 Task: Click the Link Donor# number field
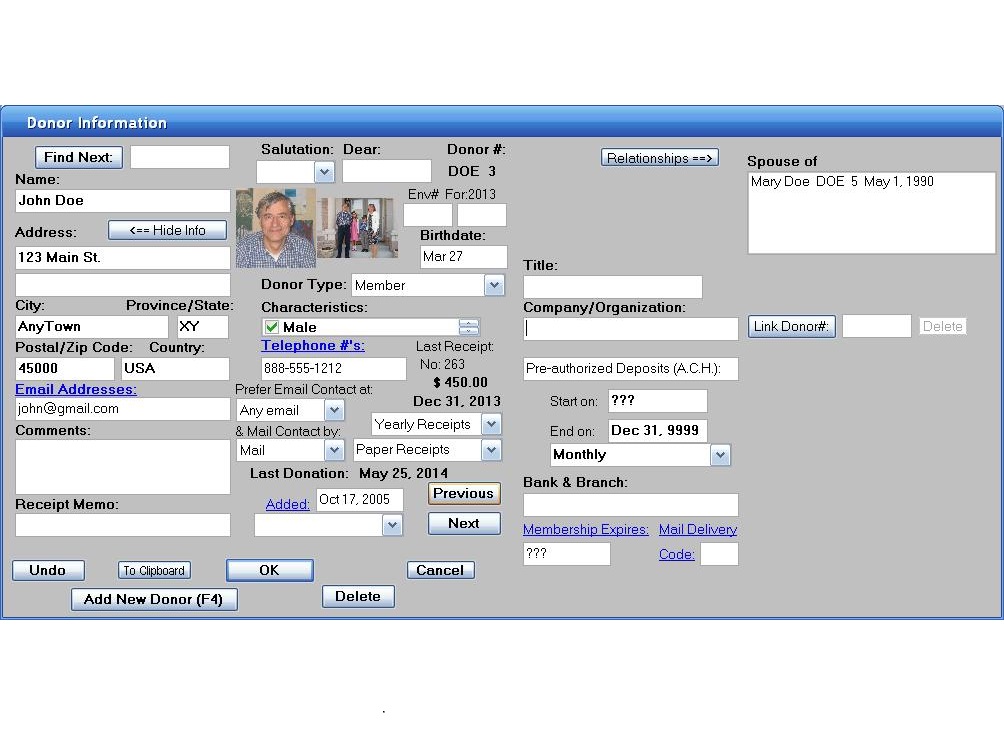(x=877, y=326)
